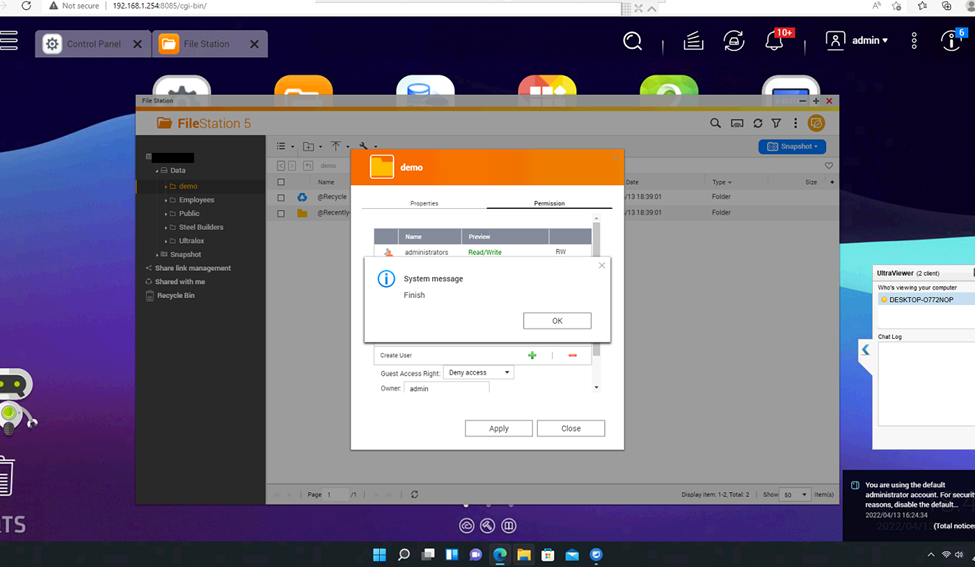Viewport: 975px width, 567px height.
Task: Open the create folder dropdown
Action: pyautogui.click(x=312, y=146)
